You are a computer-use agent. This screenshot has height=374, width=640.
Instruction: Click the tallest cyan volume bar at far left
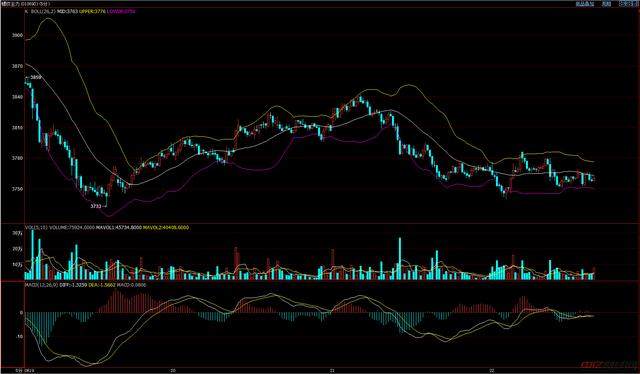pyautogui.click(x=33, y=255)
